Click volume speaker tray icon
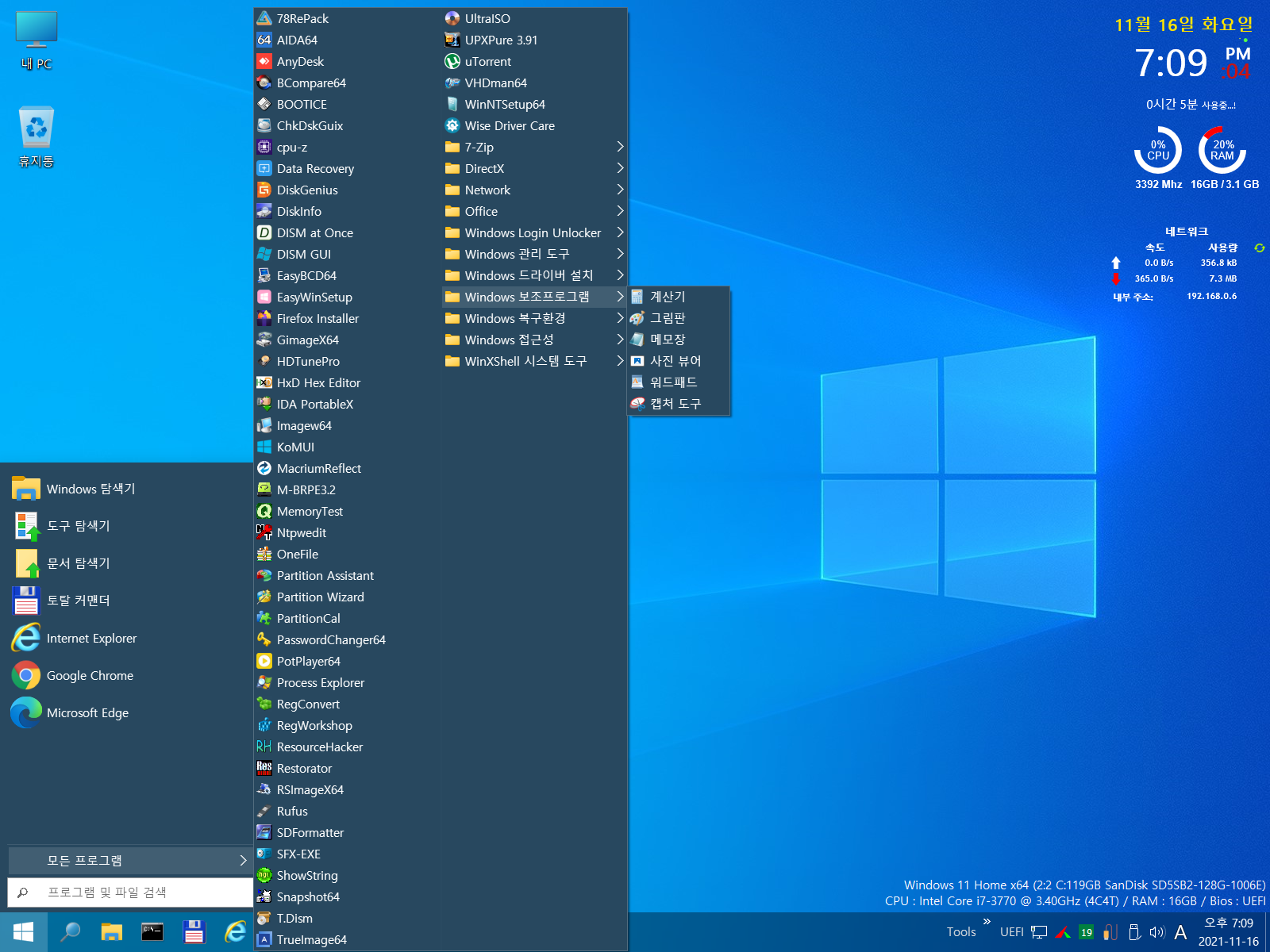Screen dimensions: 1270x952 pos(1157,932)
